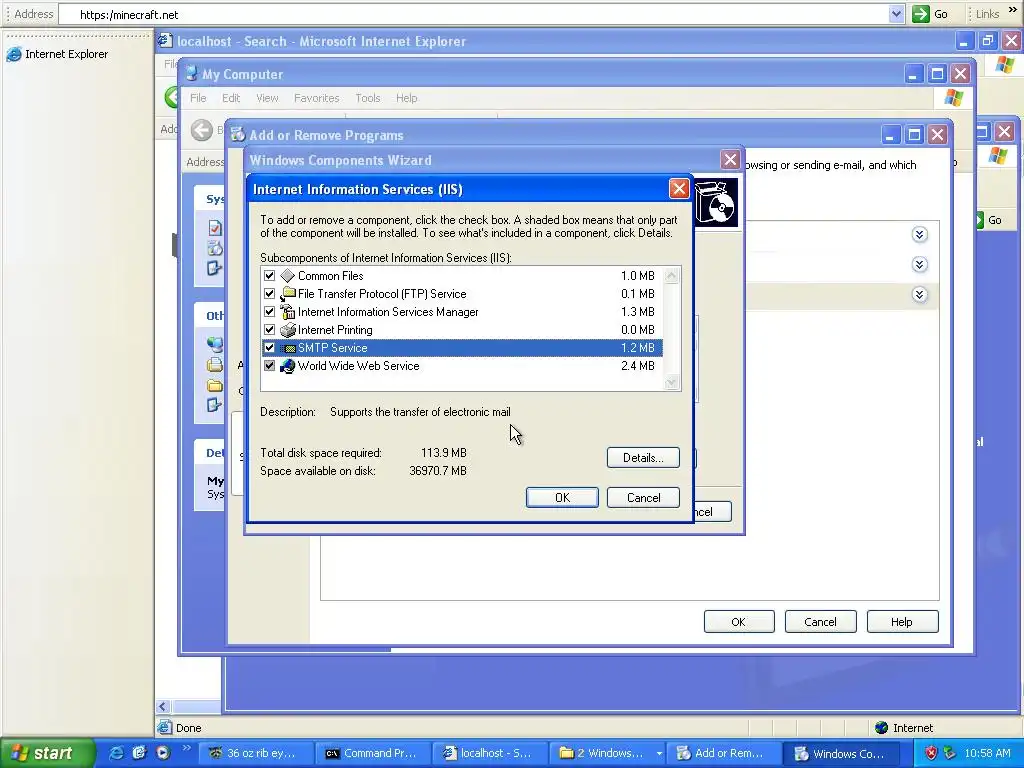Open the Help menu in My Computer
This screenshot has width=1024, height=768.
tap(406, 98)
